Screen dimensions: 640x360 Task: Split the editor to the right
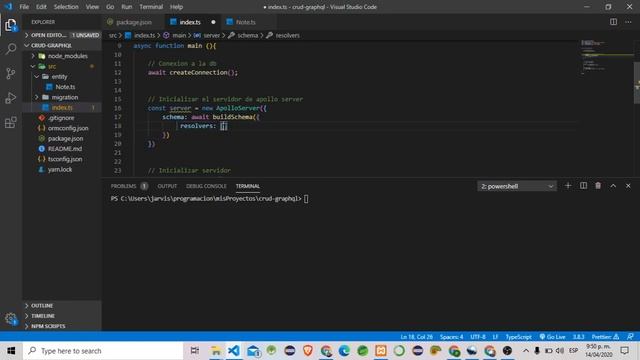click(613, 22)
